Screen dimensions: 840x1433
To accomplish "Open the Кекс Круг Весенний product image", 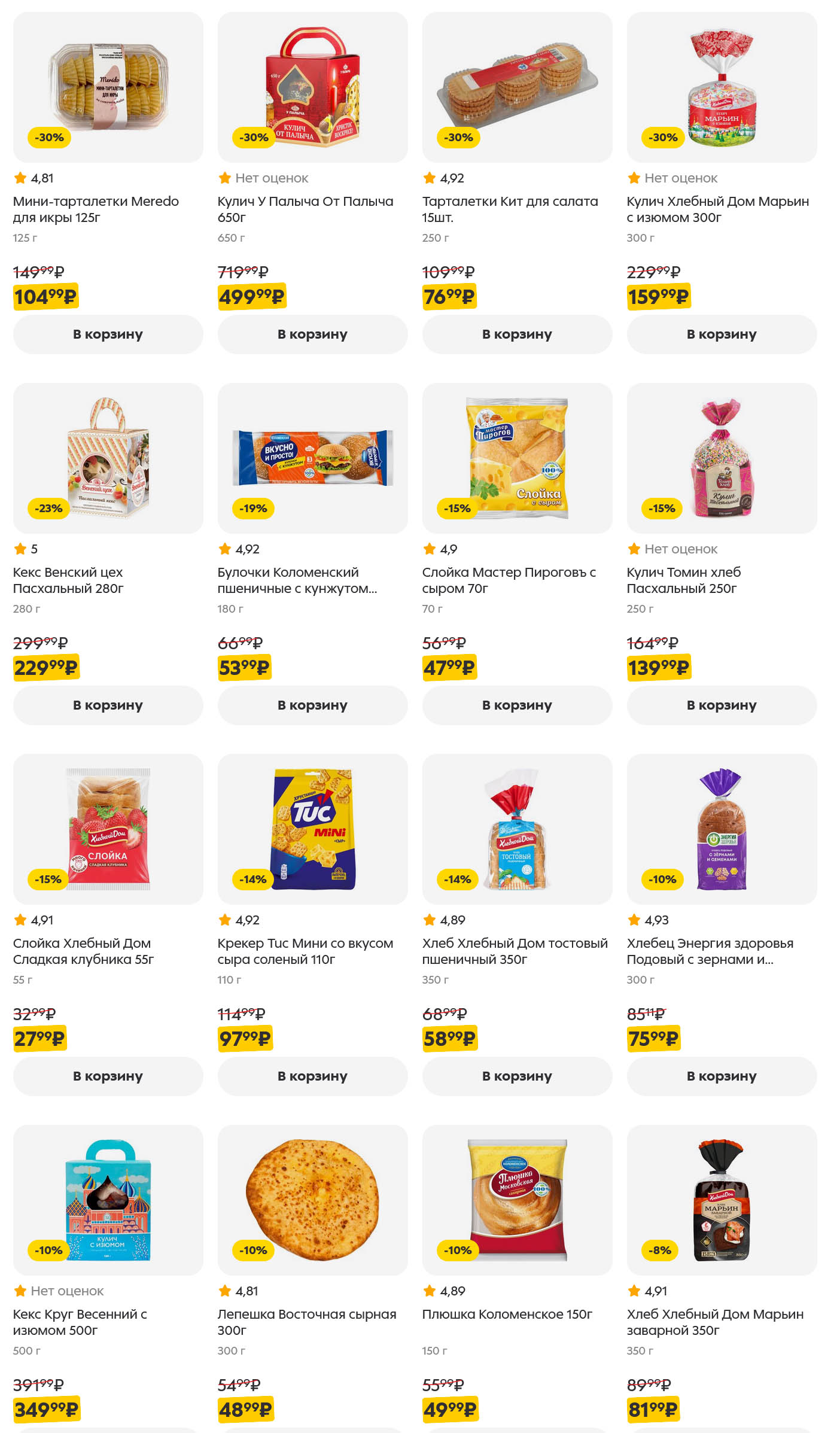I will tap(108, 1200).
